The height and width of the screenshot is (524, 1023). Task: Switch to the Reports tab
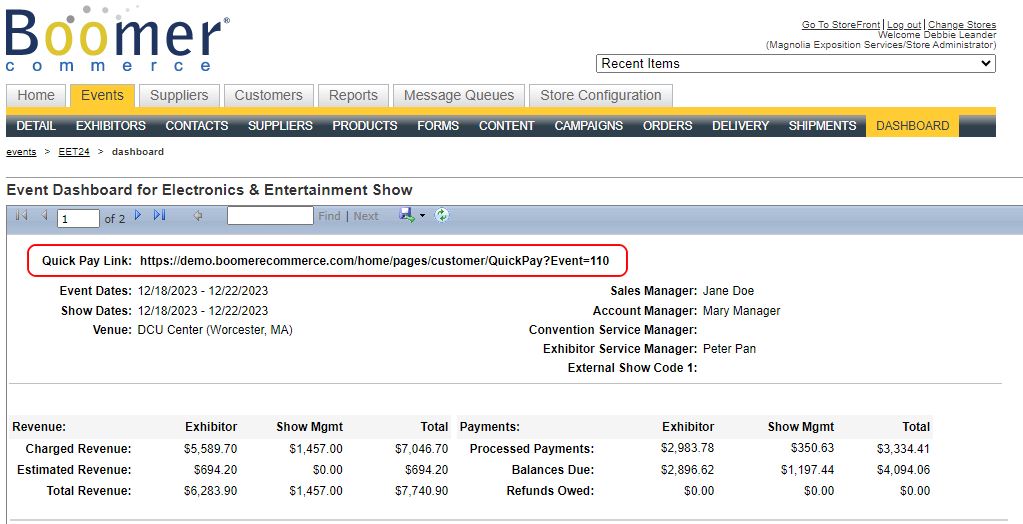pyautogui.click(x=353, y=96)
